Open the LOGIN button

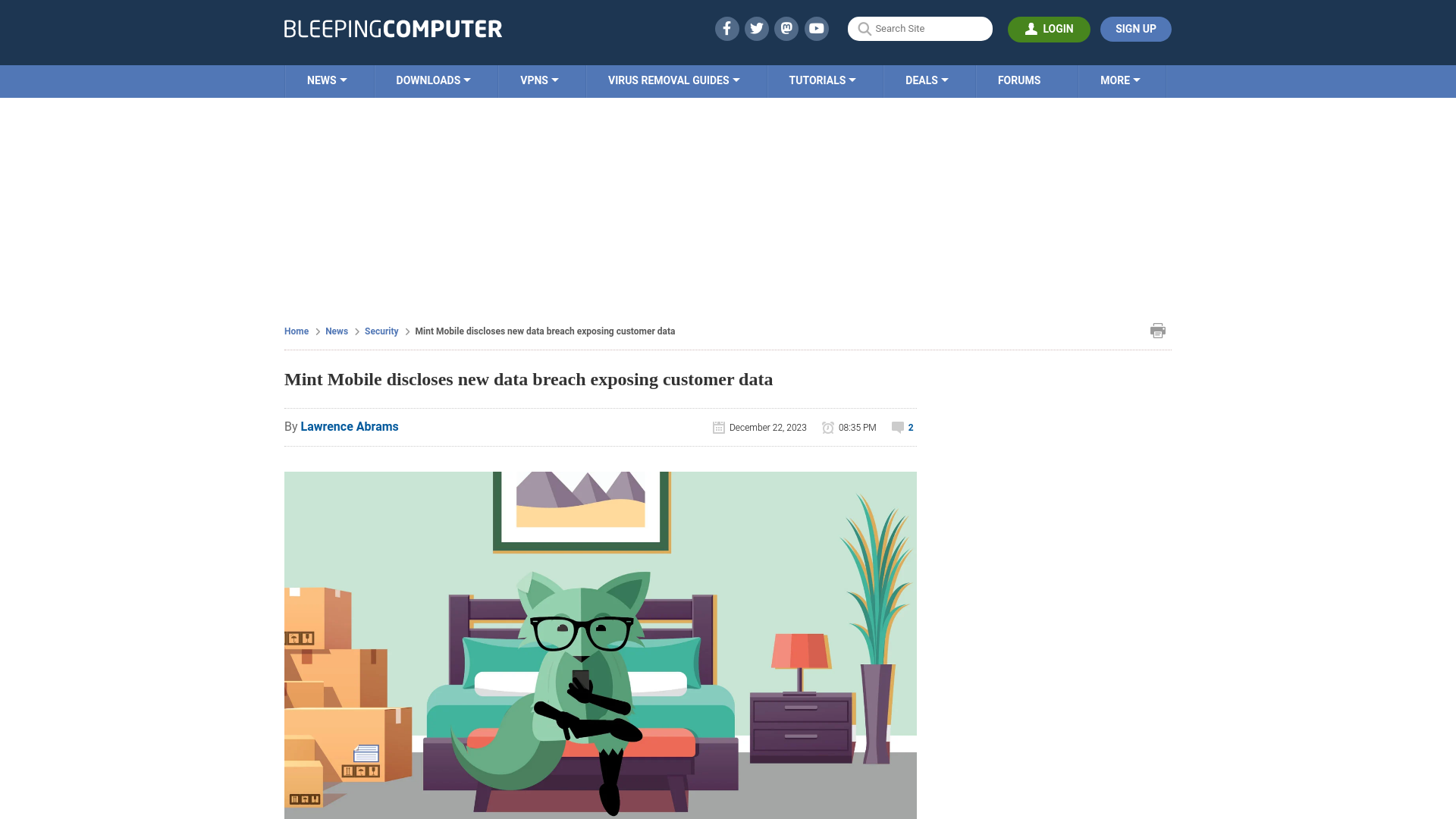[1049, 29]
